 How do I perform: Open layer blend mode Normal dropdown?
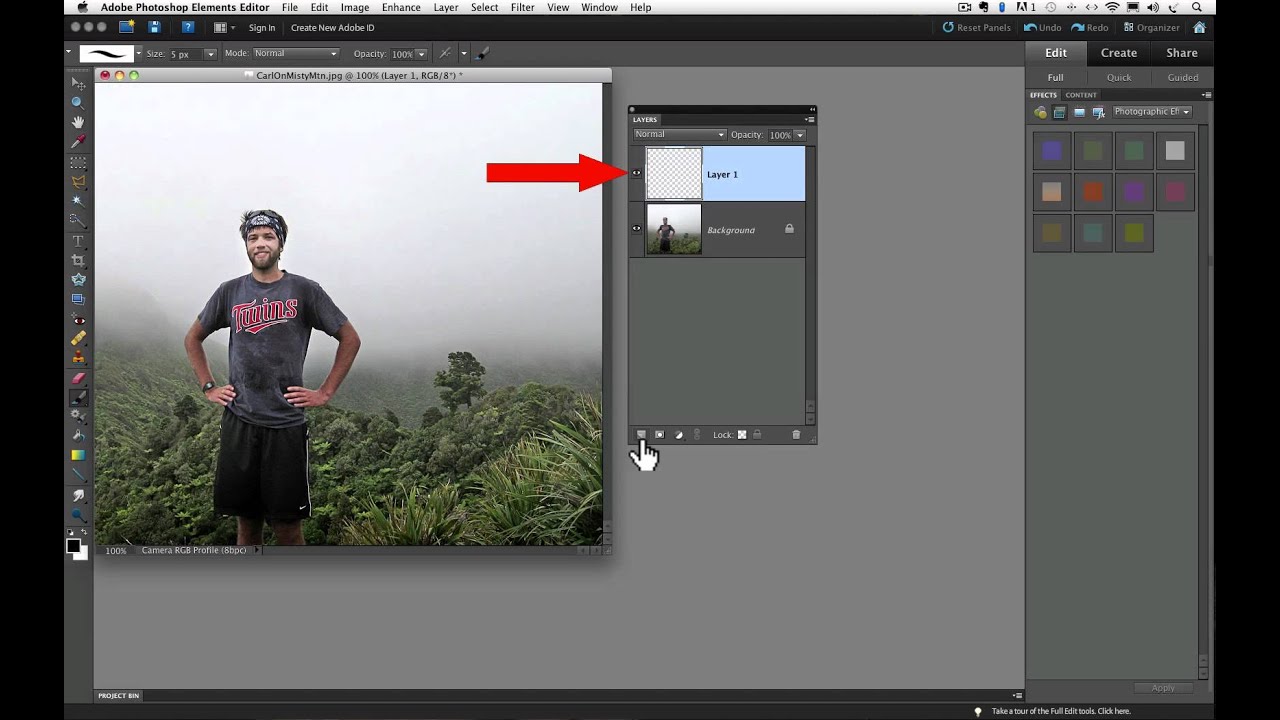coord(679,134)
